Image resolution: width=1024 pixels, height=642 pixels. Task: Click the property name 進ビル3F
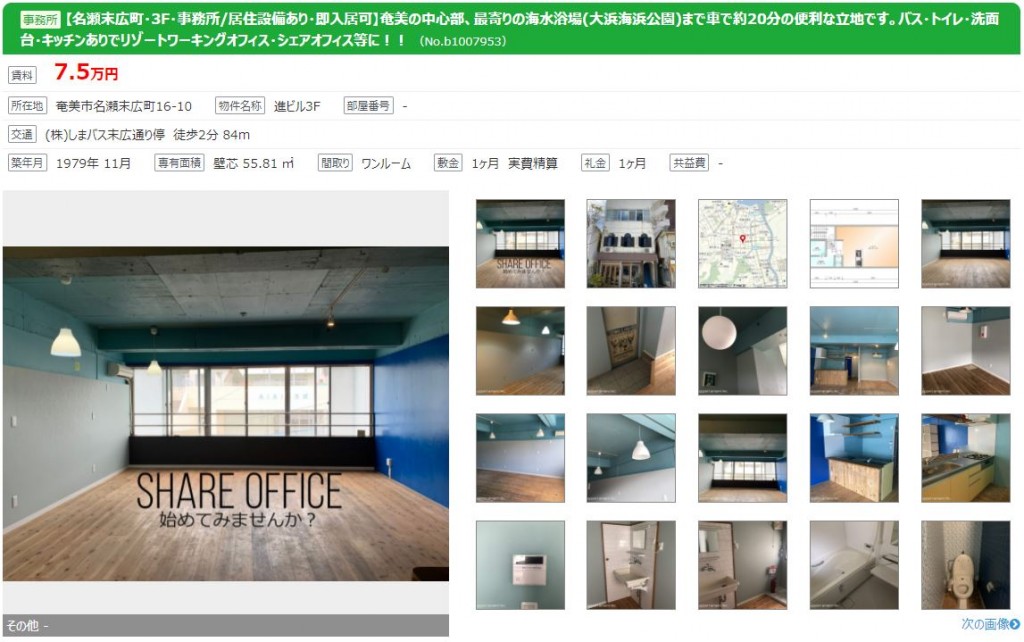click(297, 106)
